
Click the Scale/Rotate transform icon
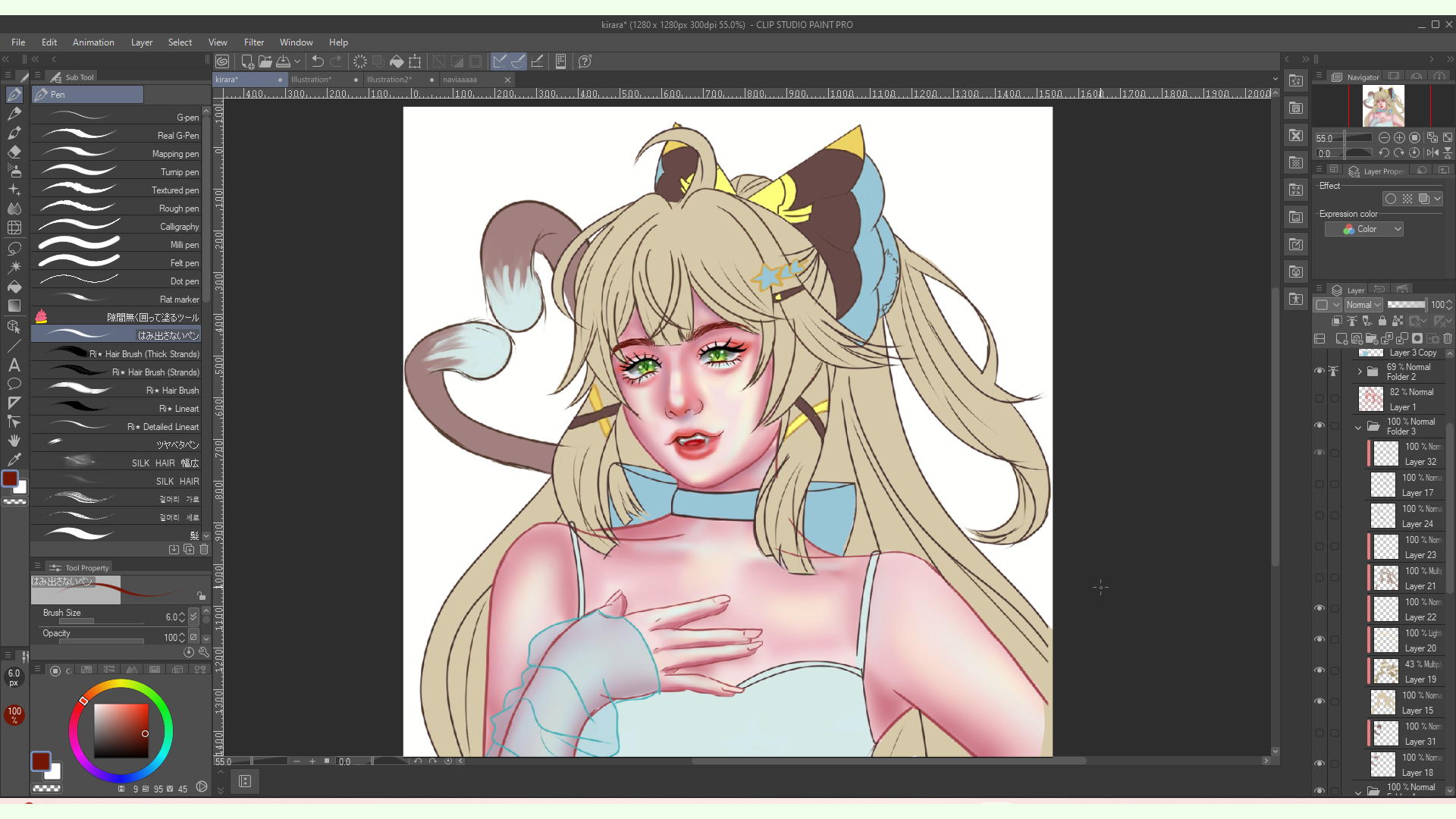[x=415, y=61]
